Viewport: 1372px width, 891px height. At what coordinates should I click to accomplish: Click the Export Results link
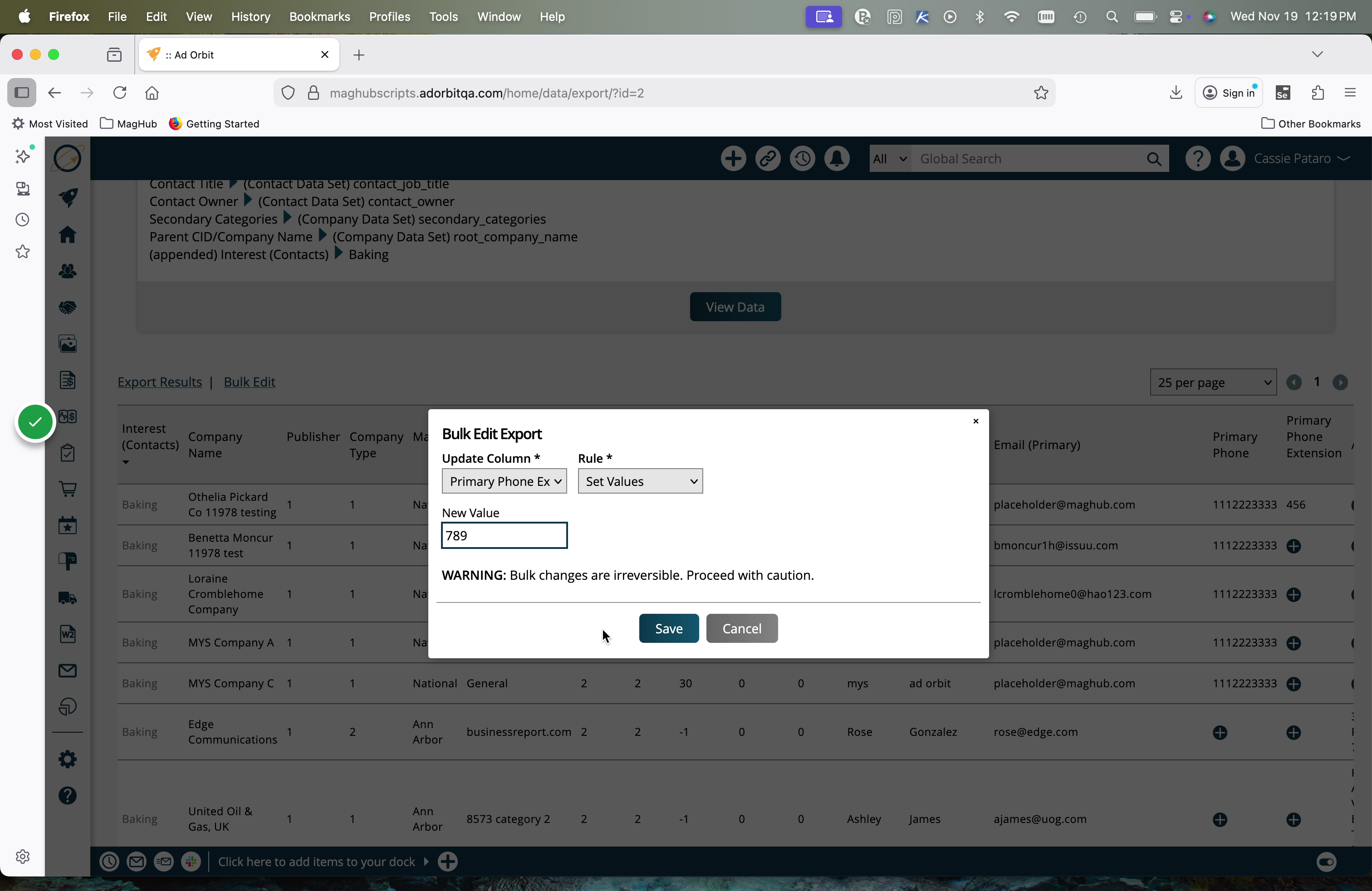click(x=160, y=382)
